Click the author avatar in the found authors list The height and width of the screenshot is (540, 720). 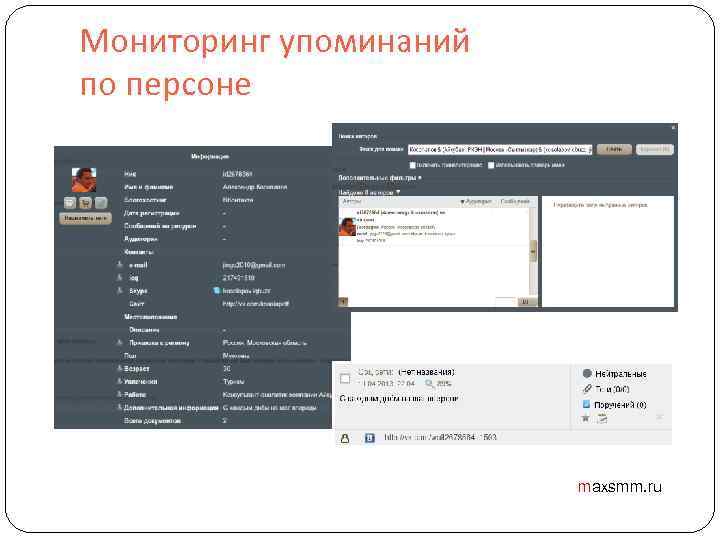(x=347, y=226)
